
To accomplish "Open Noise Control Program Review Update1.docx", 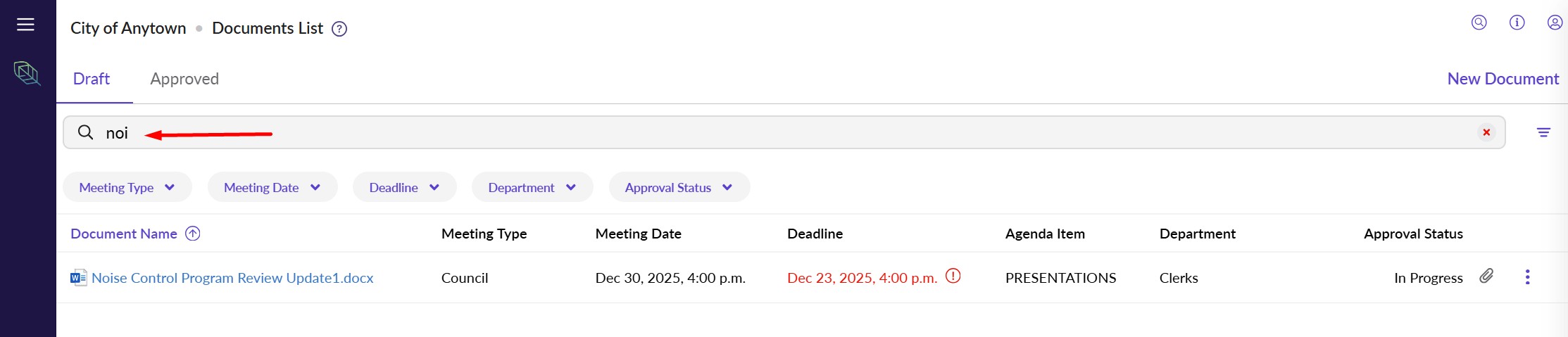I will (232, 278).
